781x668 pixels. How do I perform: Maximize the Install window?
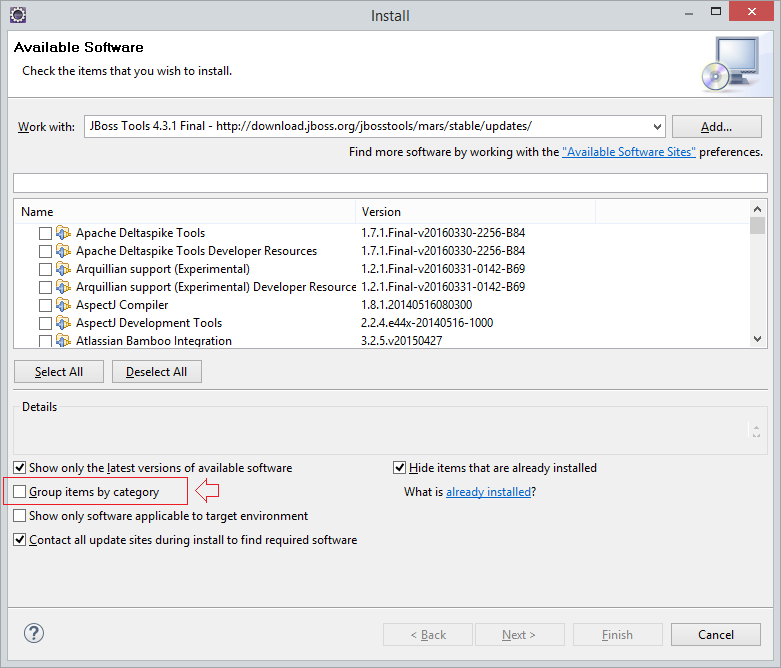[716, 12]
